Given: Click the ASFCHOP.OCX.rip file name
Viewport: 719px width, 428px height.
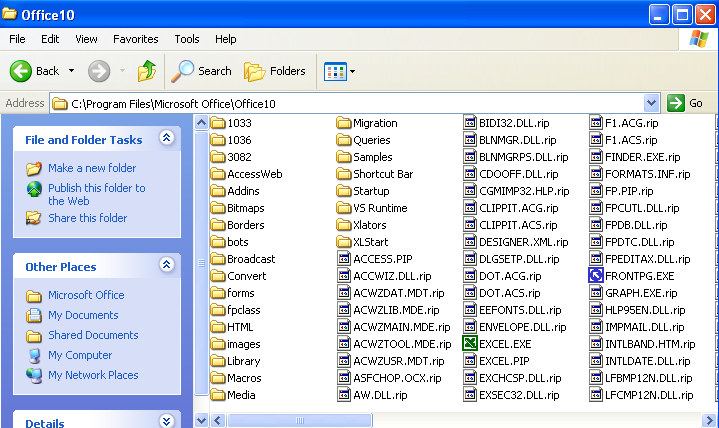Looking at the screenshot, I should tap(397, 378).
